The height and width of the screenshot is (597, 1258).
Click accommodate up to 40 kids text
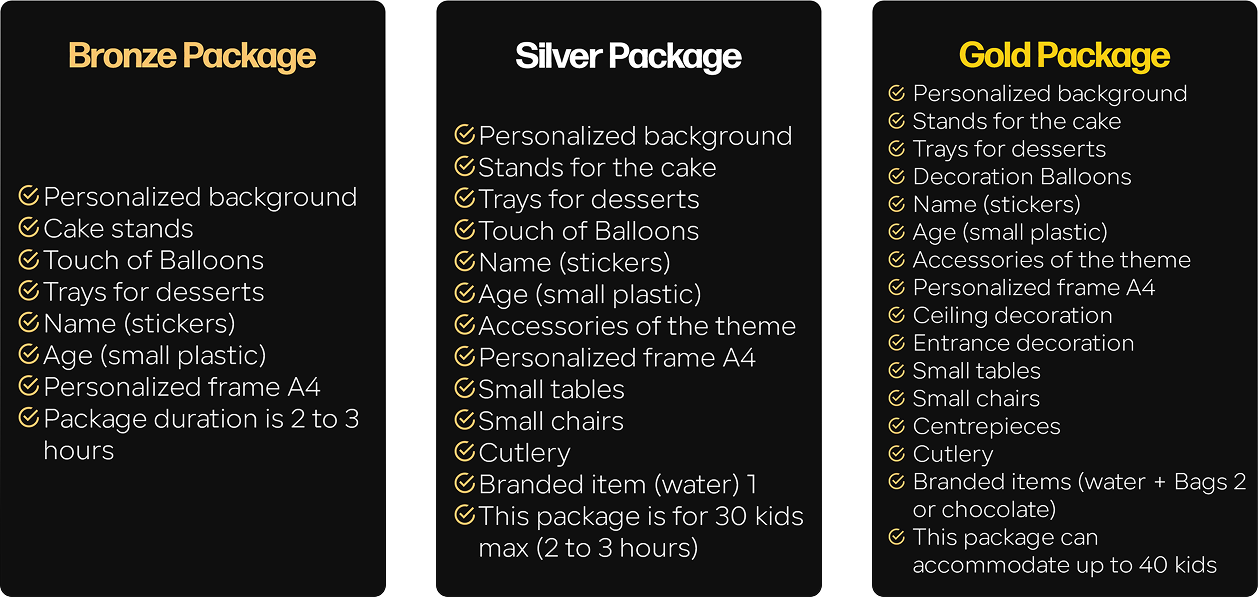tap(1064, 565)
